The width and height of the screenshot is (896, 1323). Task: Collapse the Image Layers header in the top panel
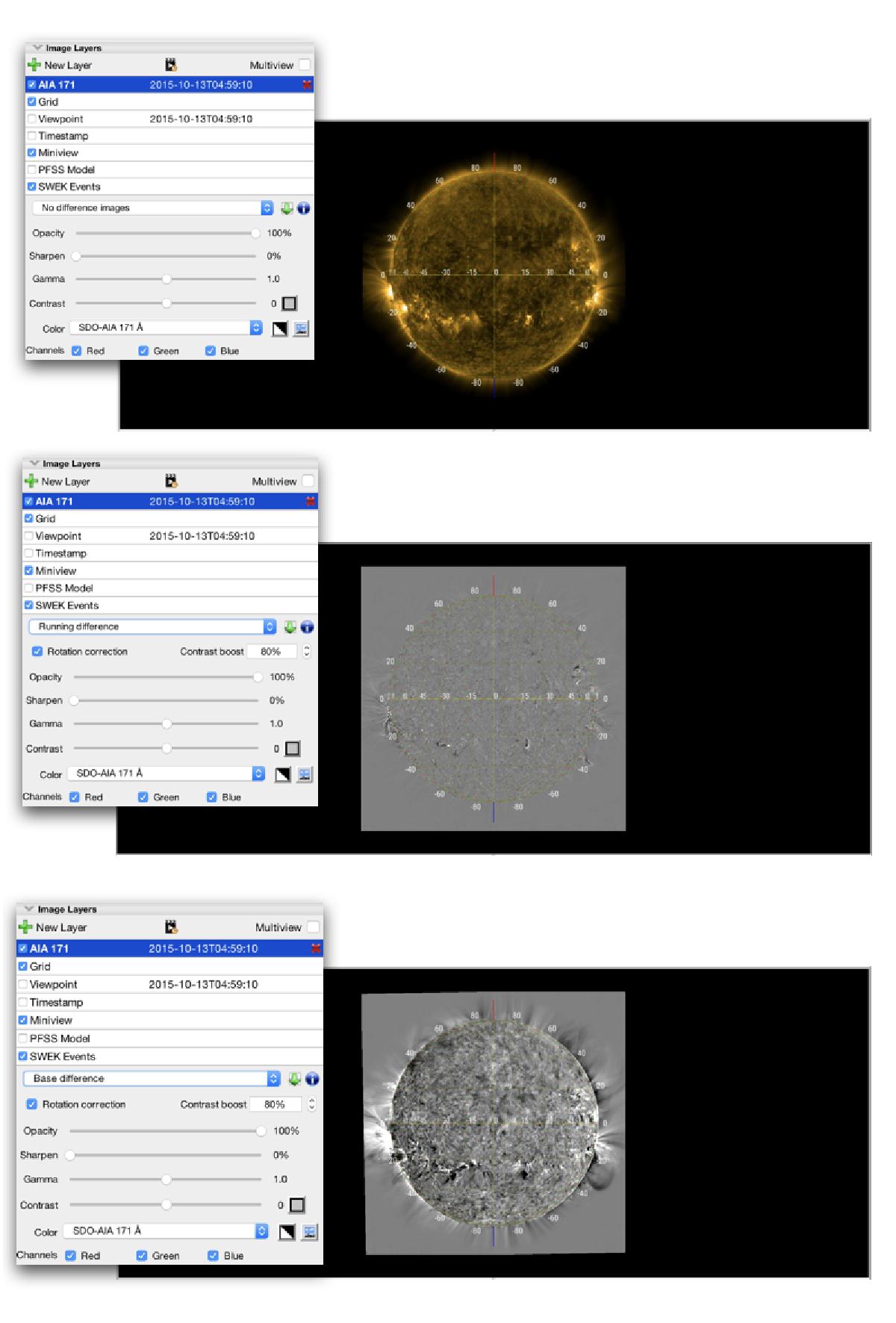[37, 49]
